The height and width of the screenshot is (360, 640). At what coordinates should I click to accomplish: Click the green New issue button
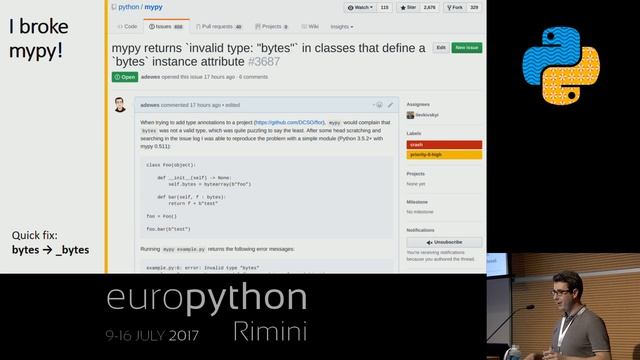pyautogui.click(x=467, y=48)
